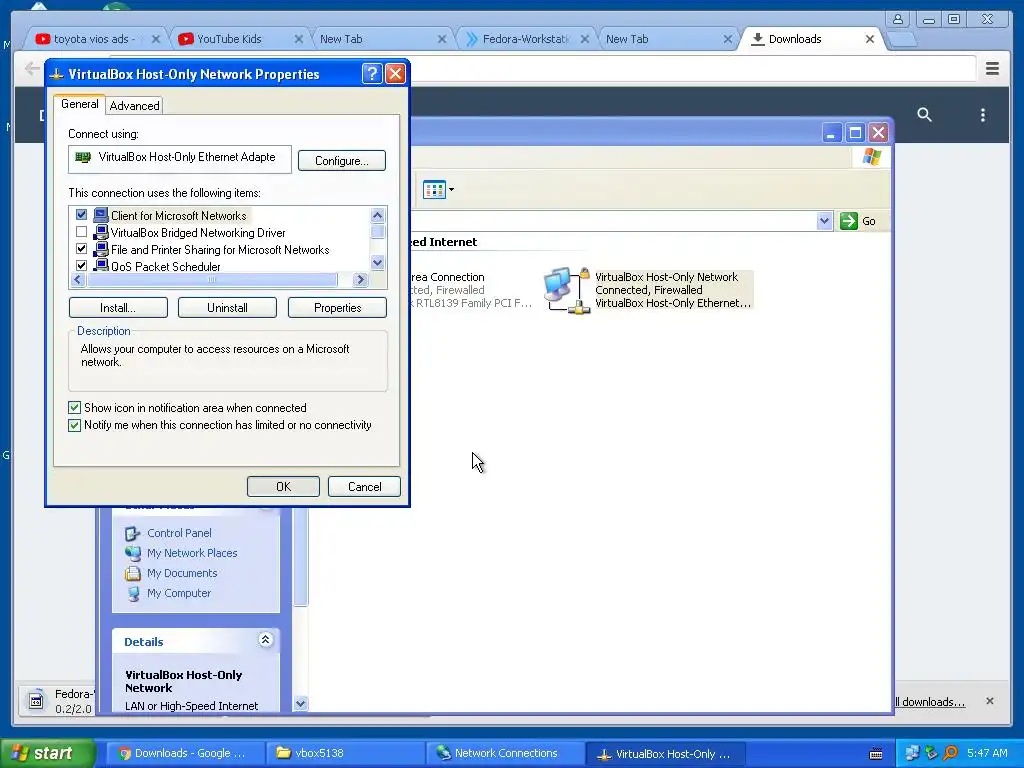
Task: Click the items list horizontal scrollbar thumb
Action: click(x=212, y=280)
